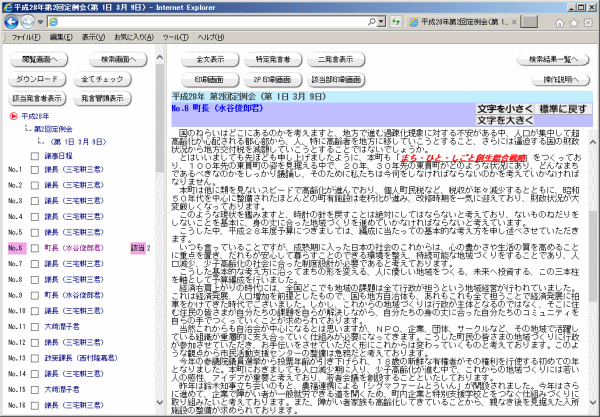The height and width of the screenshot is (417, 600).
Task: Check the No.1 議長 checkbox
Action: point(35,169)
